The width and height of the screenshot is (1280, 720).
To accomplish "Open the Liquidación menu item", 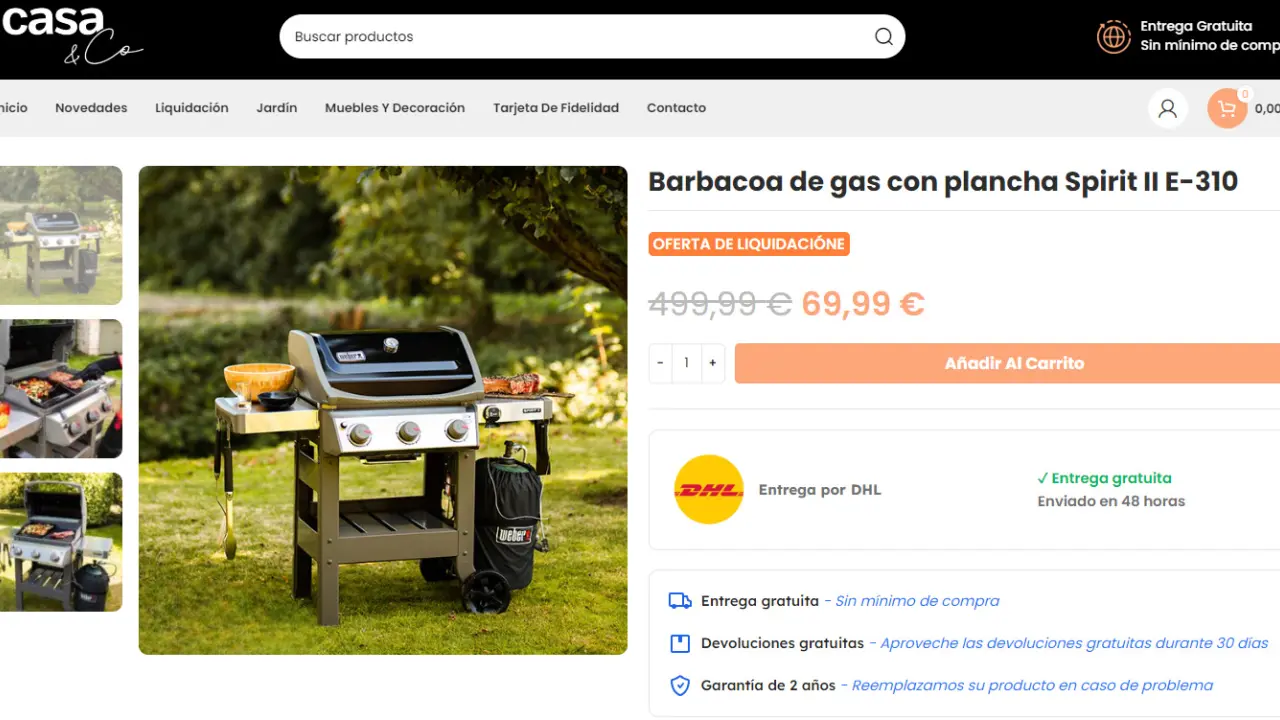I will coord(192,108).
